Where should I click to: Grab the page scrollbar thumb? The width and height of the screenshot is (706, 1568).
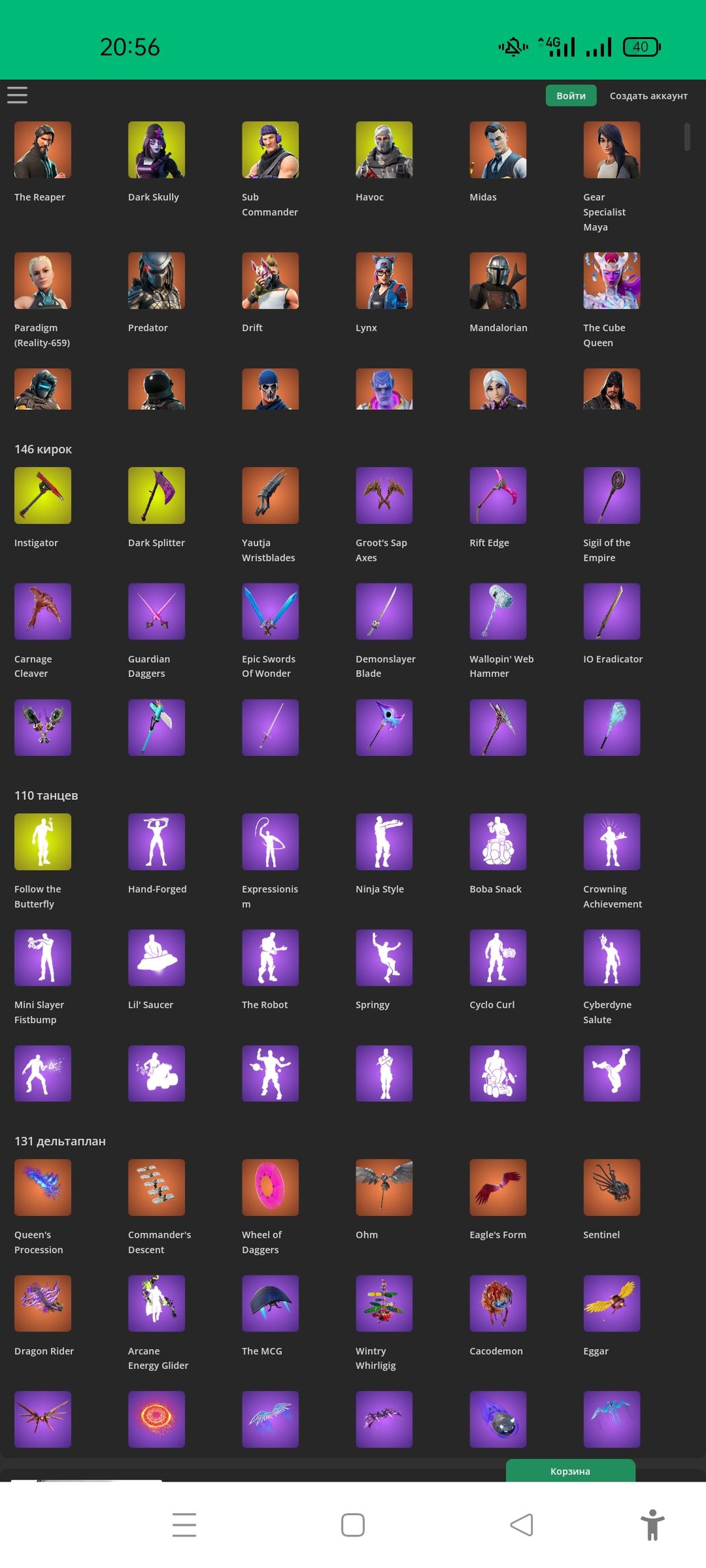687,137
